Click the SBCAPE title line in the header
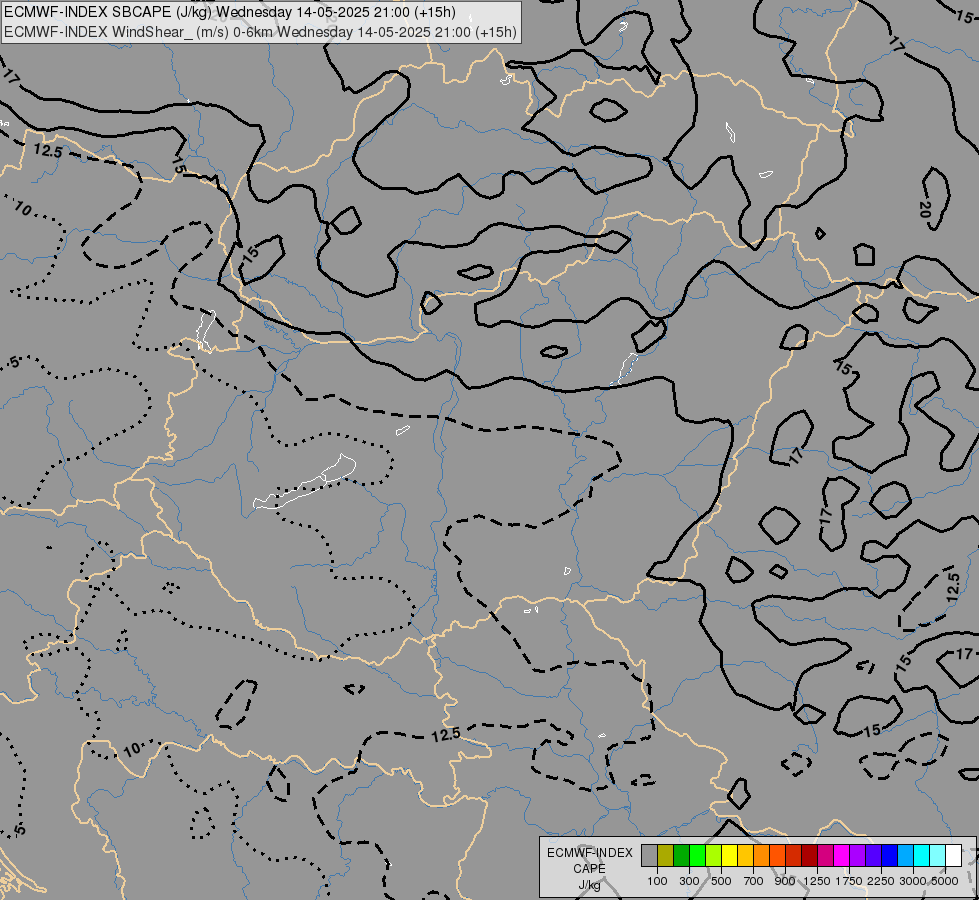979x900 pixels. (x=230, y=12)
